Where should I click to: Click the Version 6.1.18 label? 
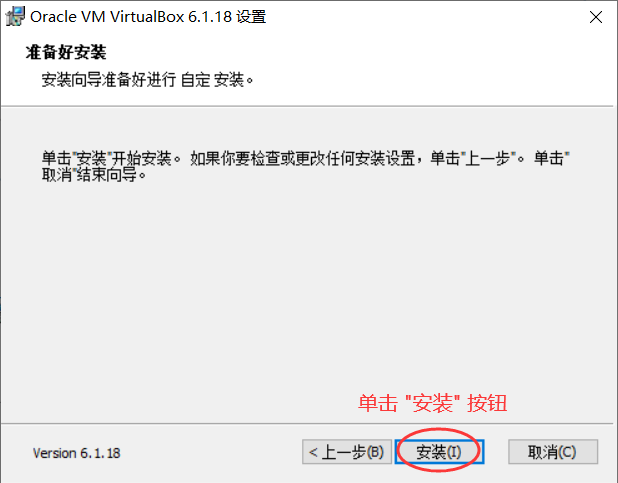pos(76,453)
